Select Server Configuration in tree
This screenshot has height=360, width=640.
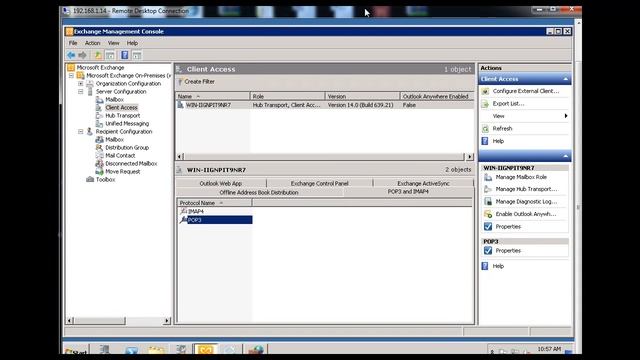tap(121, 91)
